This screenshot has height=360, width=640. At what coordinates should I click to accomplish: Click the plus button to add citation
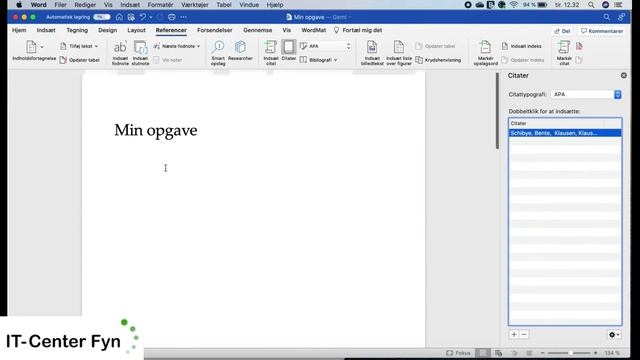click(514, 335)
